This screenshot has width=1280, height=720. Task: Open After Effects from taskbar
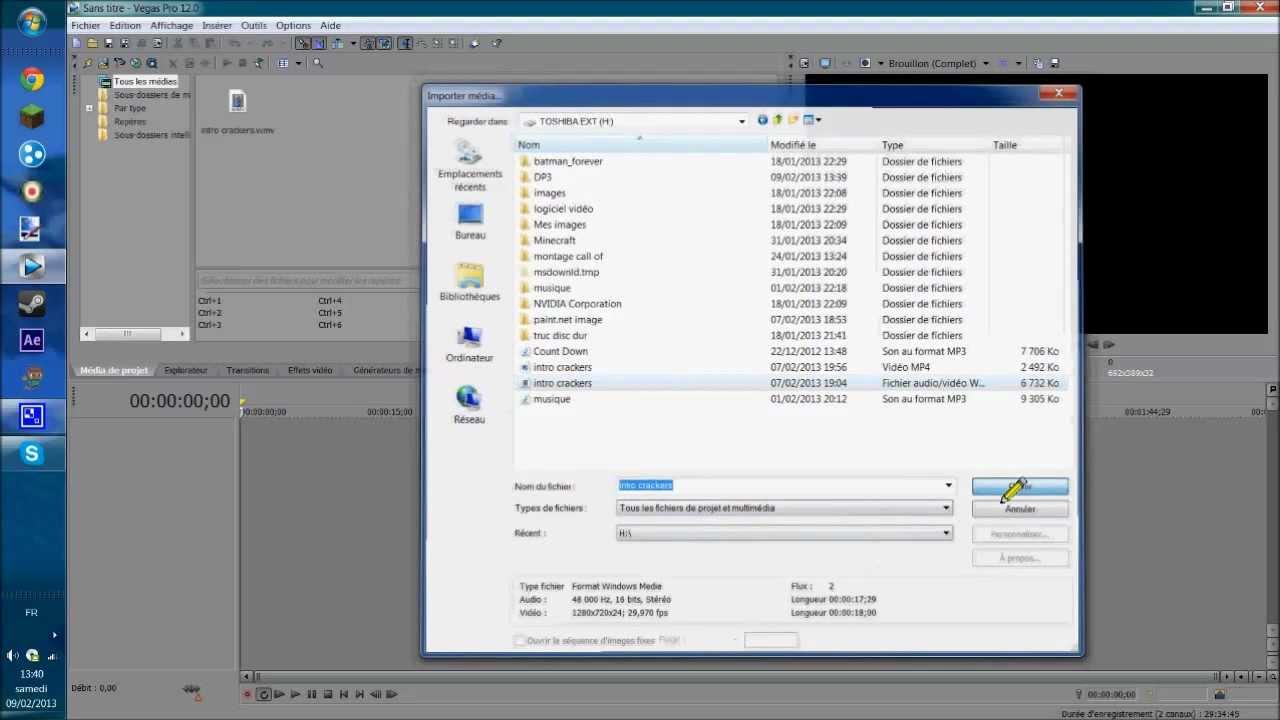[32, 340]
